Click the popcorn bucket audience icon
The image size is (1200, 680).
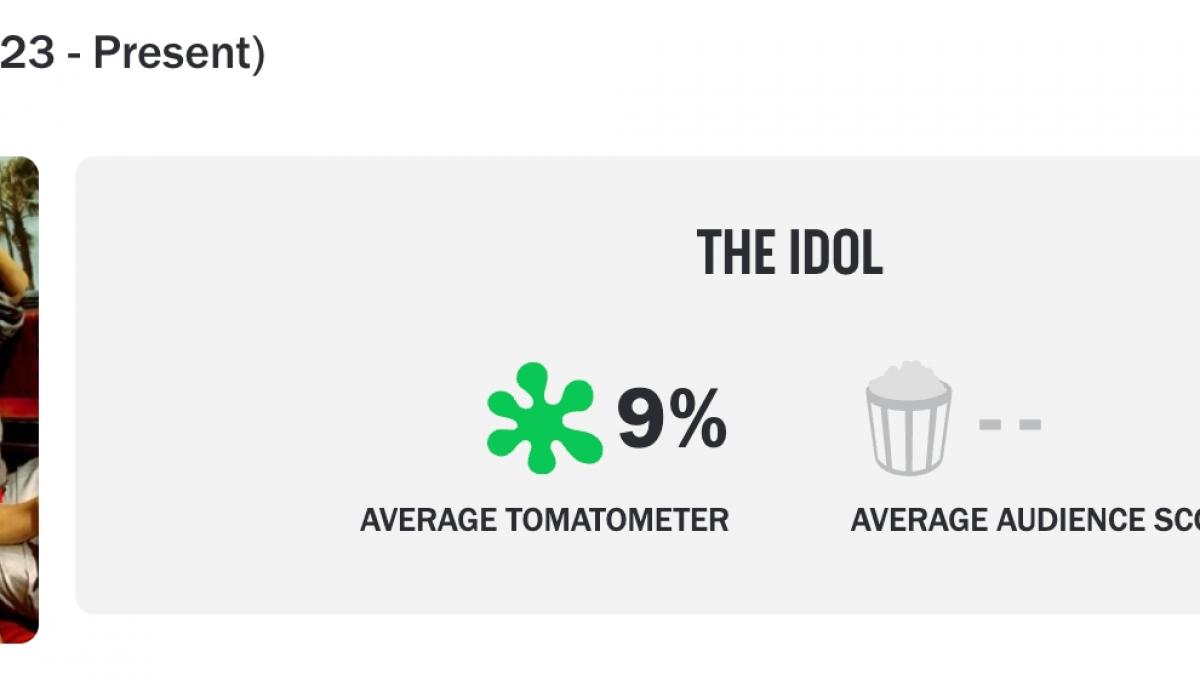coord(908,418)
